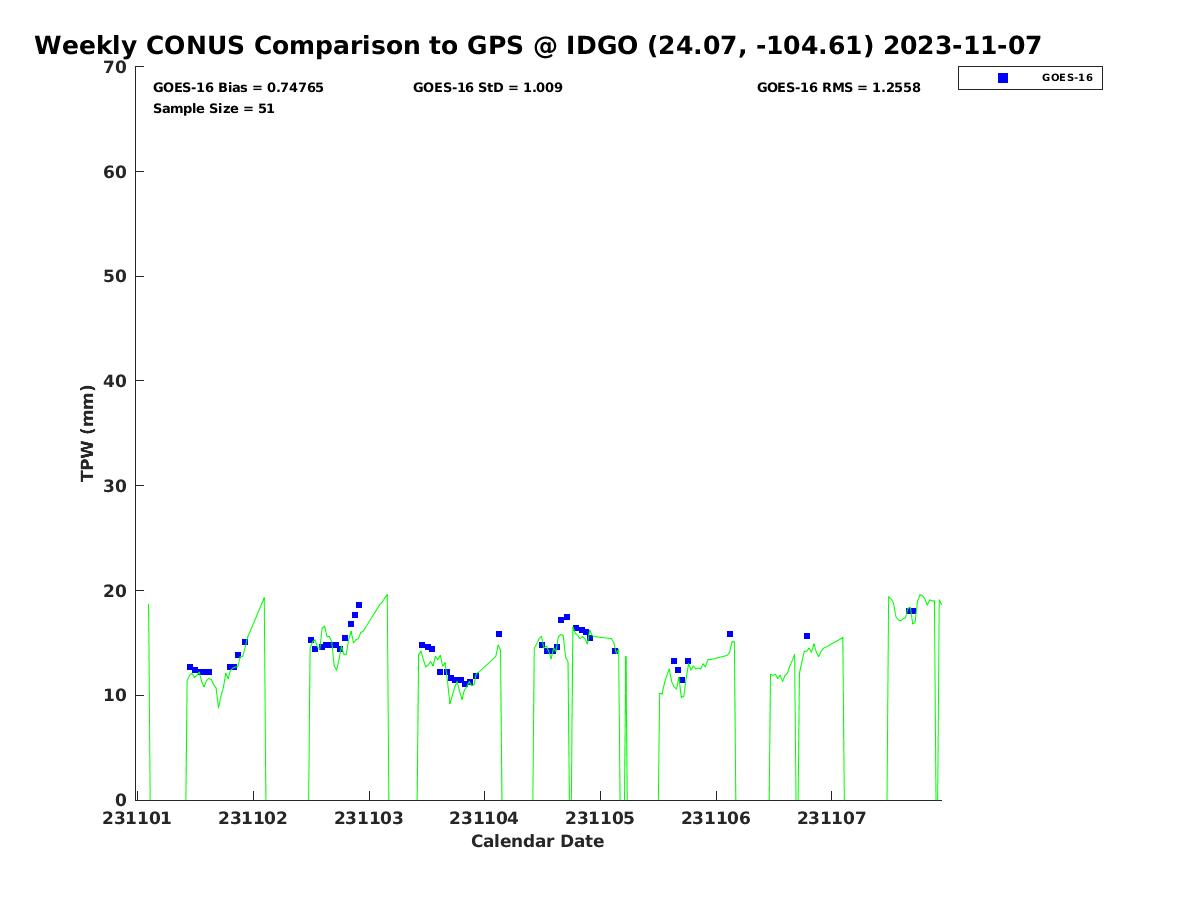Image resolution: width=1200 pixels, height=900 pixels.
Task: Select the 231102 date tick label
Action: (253, 819)
